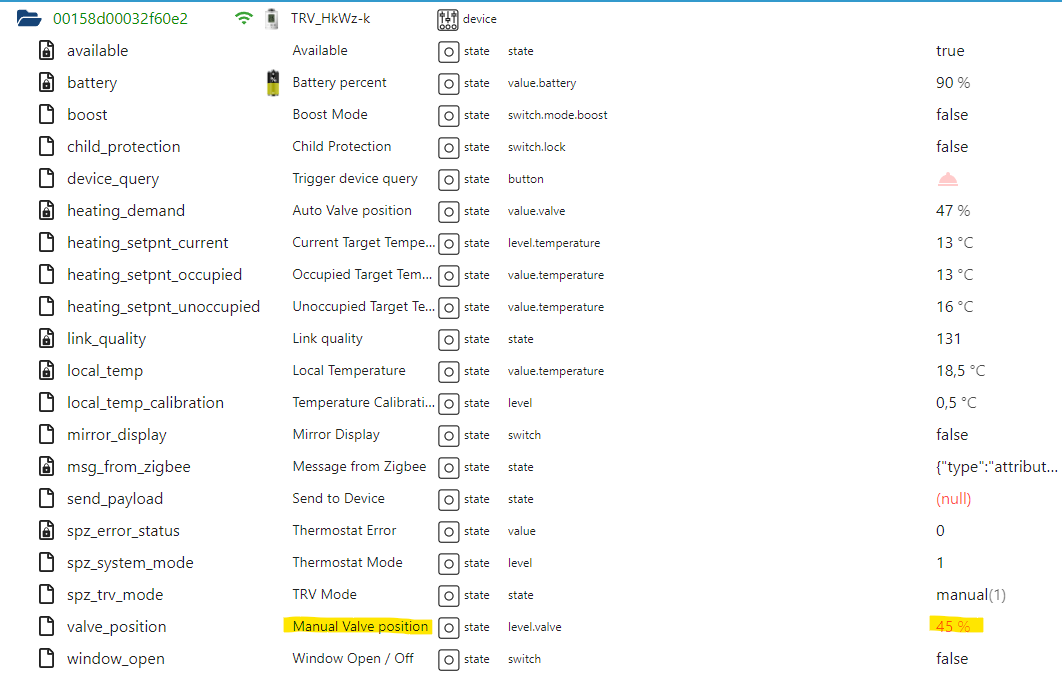1062x675 pixels.
Task: Click the file icon for 'heating_setpnt_current'
Action: (46, 242)
